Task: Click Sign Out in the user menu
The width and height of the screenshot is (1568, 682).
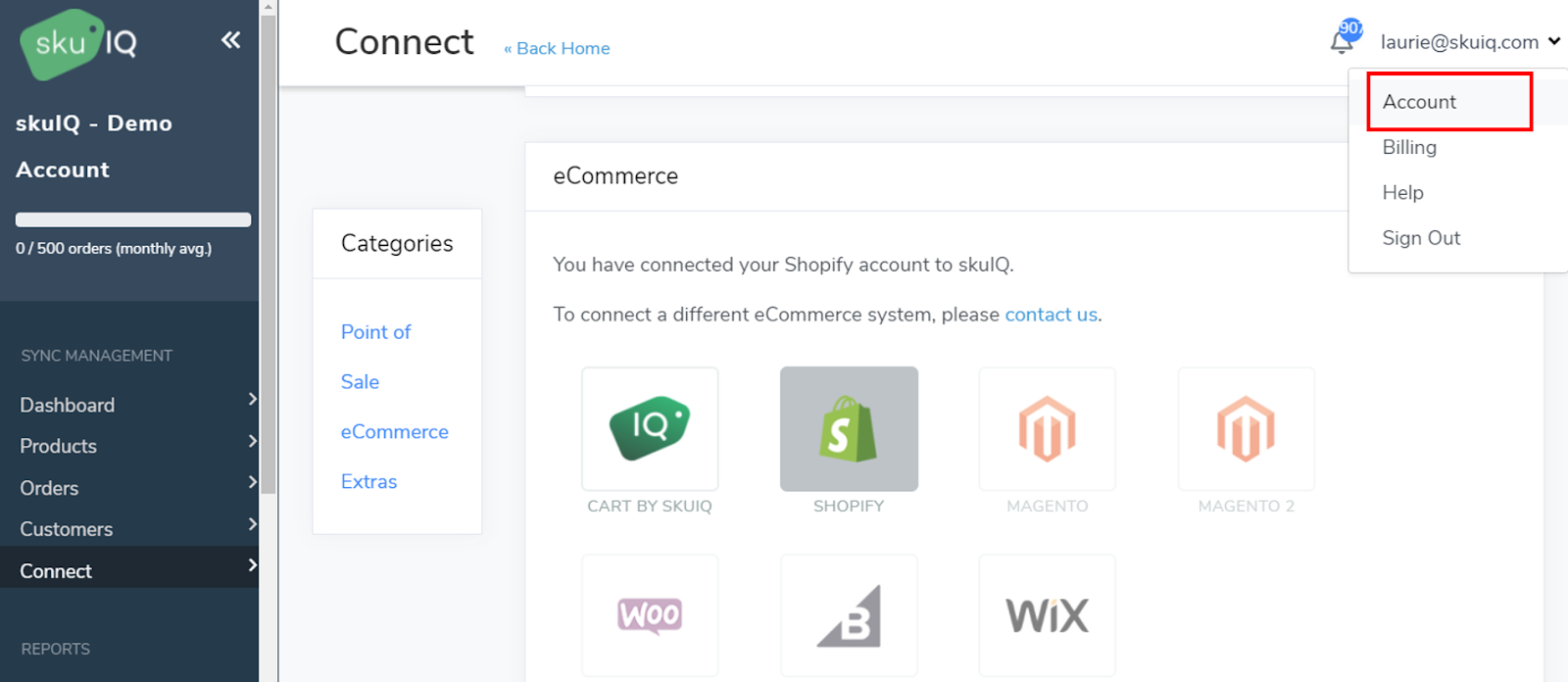Action: [1421, 238]
